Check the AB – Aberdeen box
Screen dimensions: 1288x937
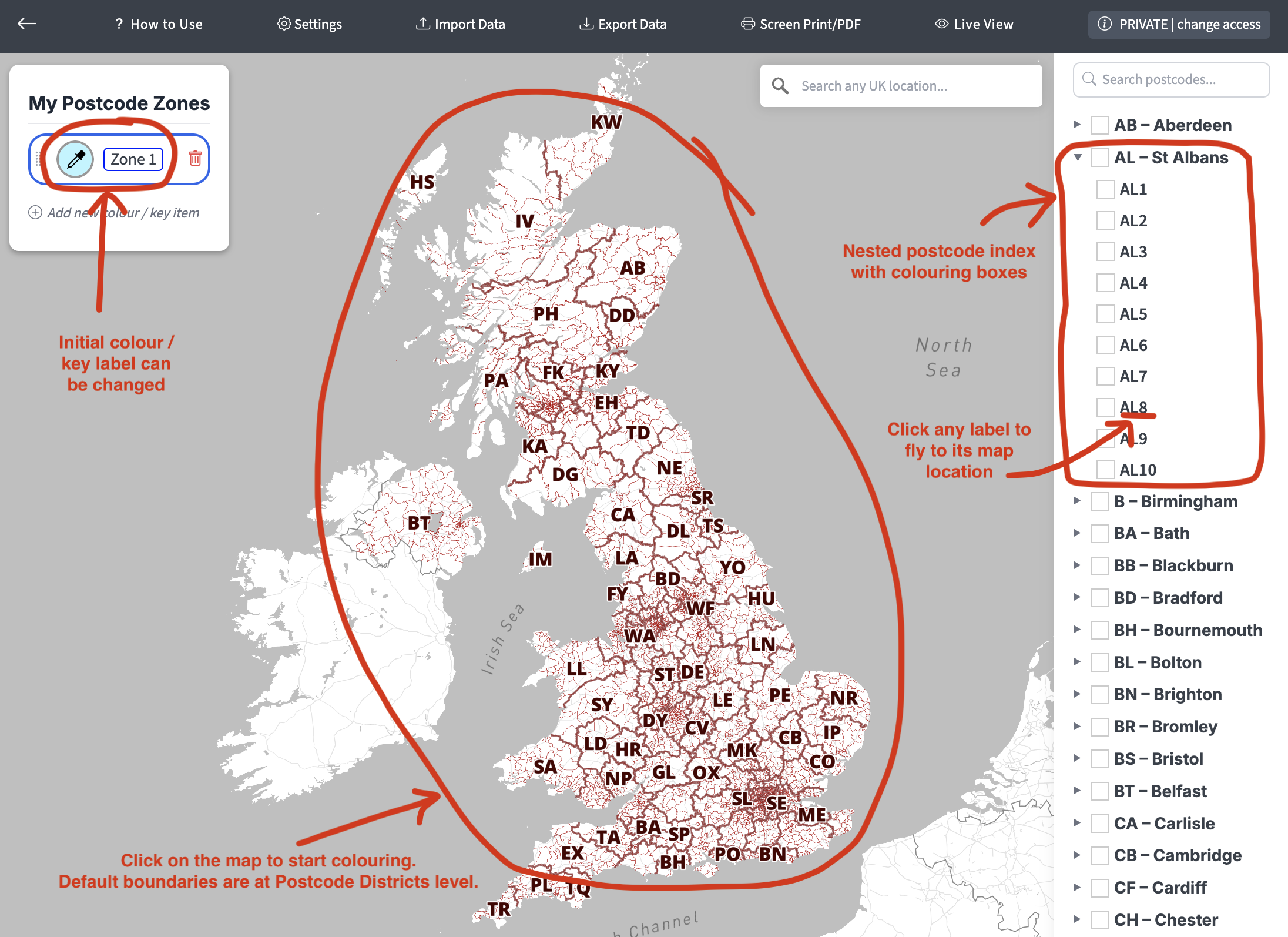(1099, 125)
